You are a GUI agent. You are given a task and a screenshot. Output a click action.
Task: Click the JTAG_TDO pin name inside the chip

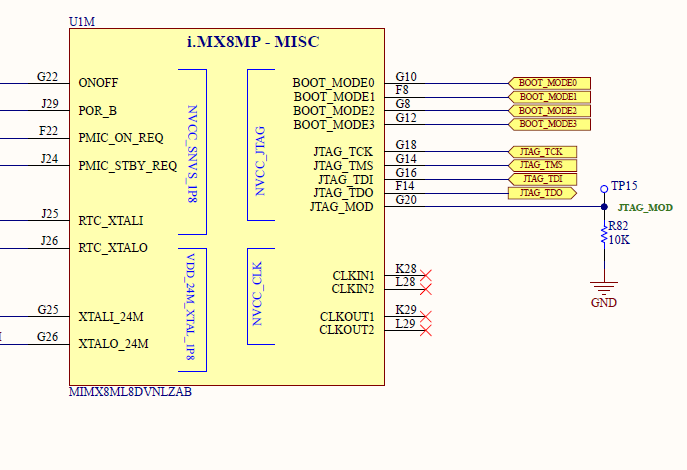click(343, 193)
